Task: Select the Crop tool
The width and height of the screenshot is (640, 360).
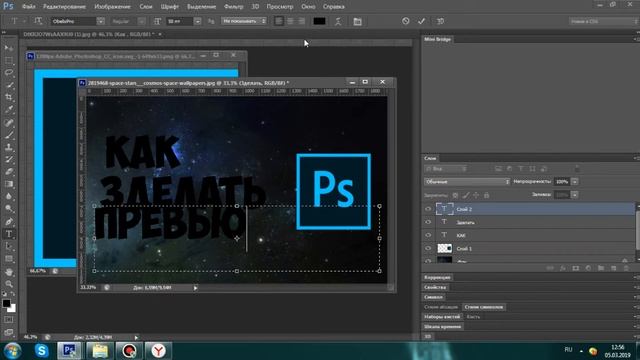Action: tap(9, 97)
